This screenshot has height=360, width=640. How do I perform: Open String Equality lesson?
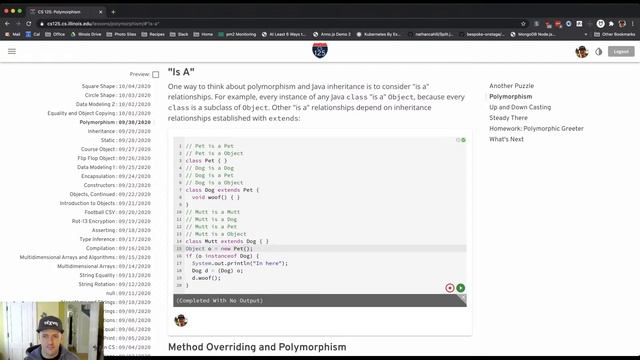115,275
